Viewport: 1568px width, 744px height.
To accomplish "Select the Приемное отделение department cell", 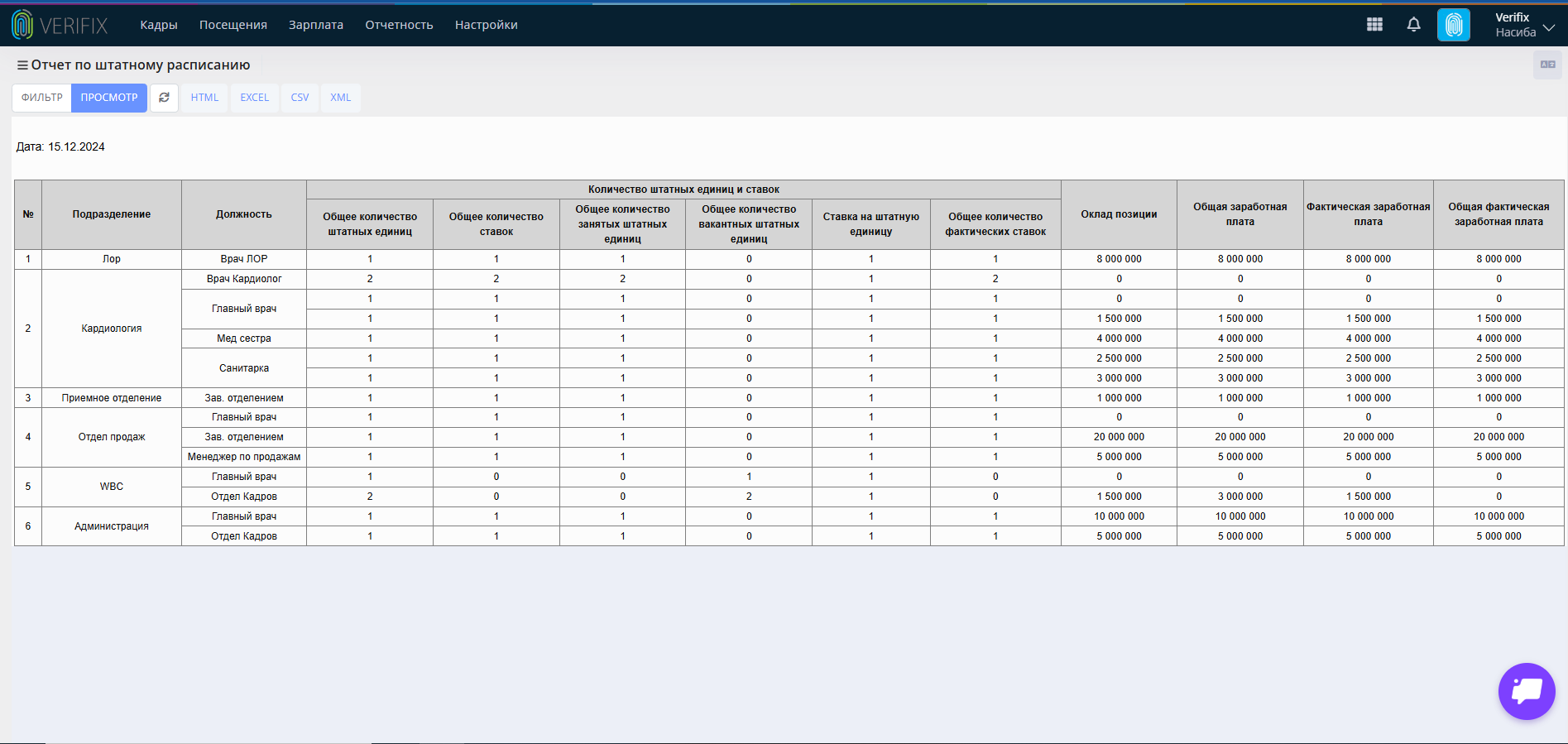I will [x=112, y=398].
